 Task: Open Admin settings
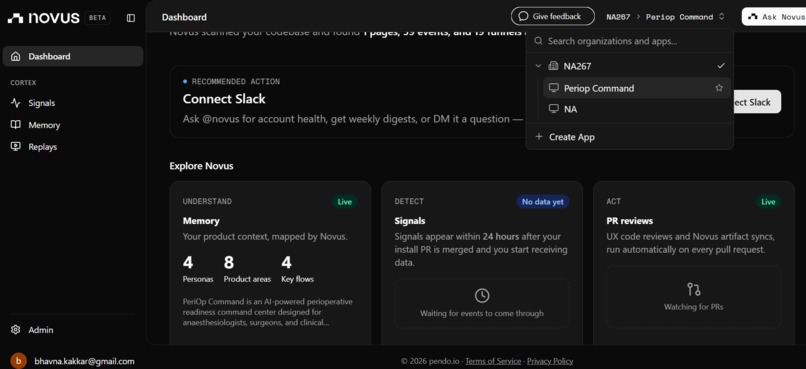tap(73, 330)
